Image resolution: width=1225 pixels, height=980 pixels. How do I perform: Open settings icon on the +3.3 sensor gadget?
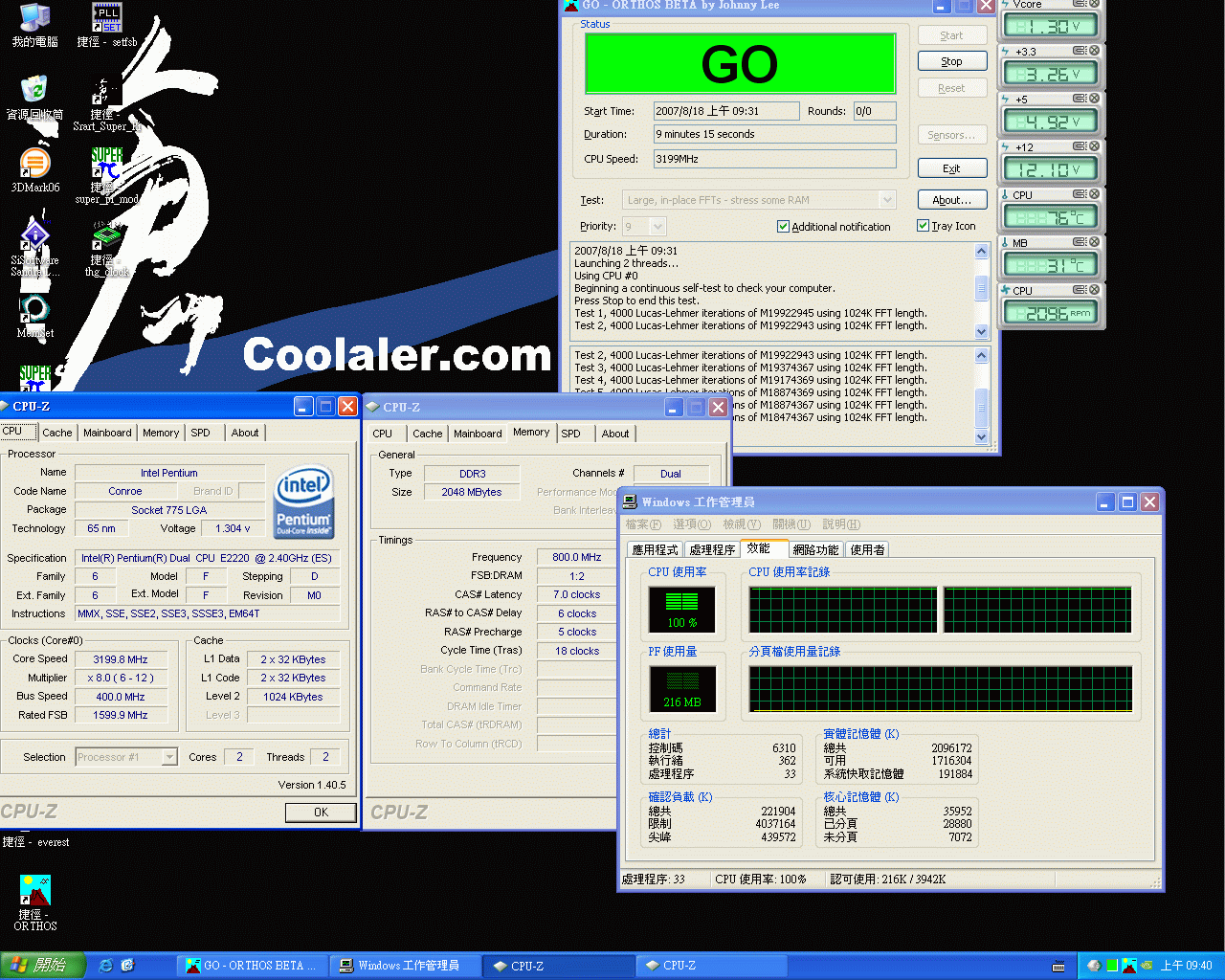1080,51
